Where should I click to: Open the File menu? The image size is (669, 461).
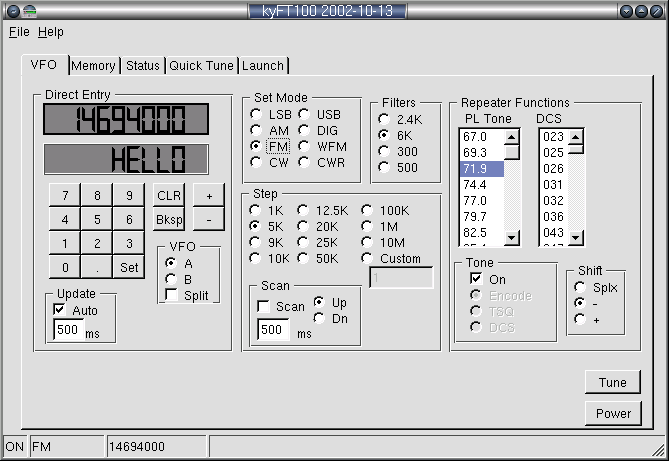(x=19, y=32)
